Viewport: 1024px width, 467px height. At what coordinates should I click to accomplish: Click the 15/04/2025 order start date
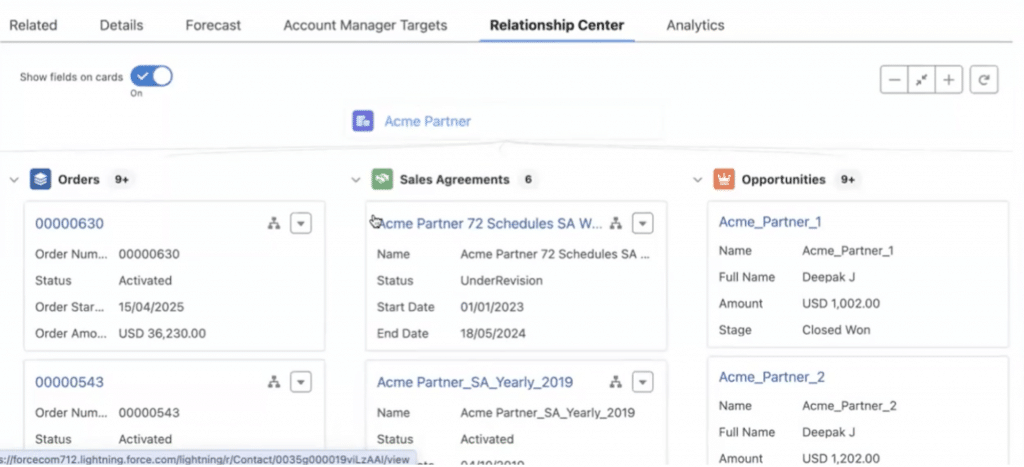point(151,307)
